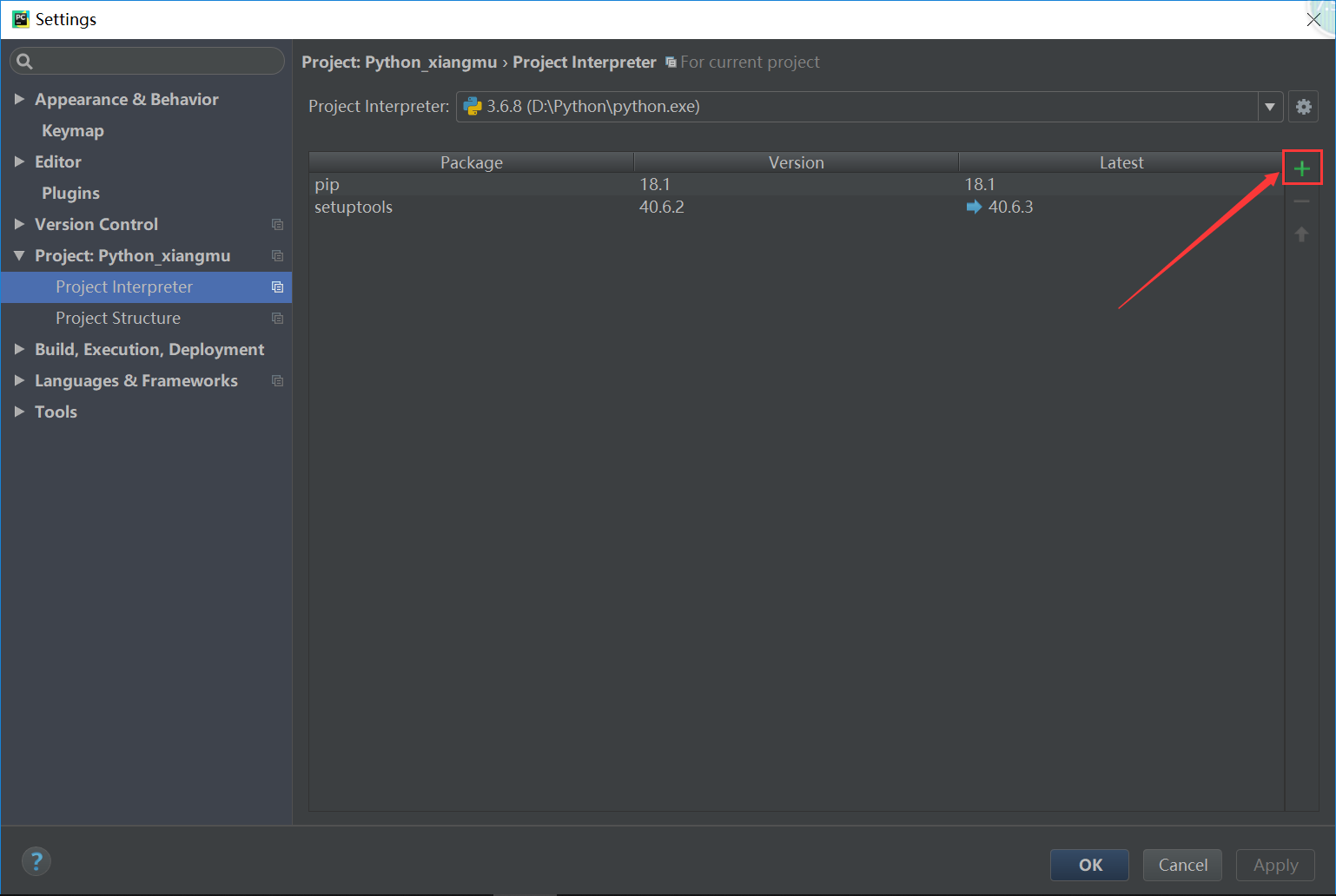The image size is (1336, 896).
Task: Open the Keymap settings page
Action: point(73,130)
